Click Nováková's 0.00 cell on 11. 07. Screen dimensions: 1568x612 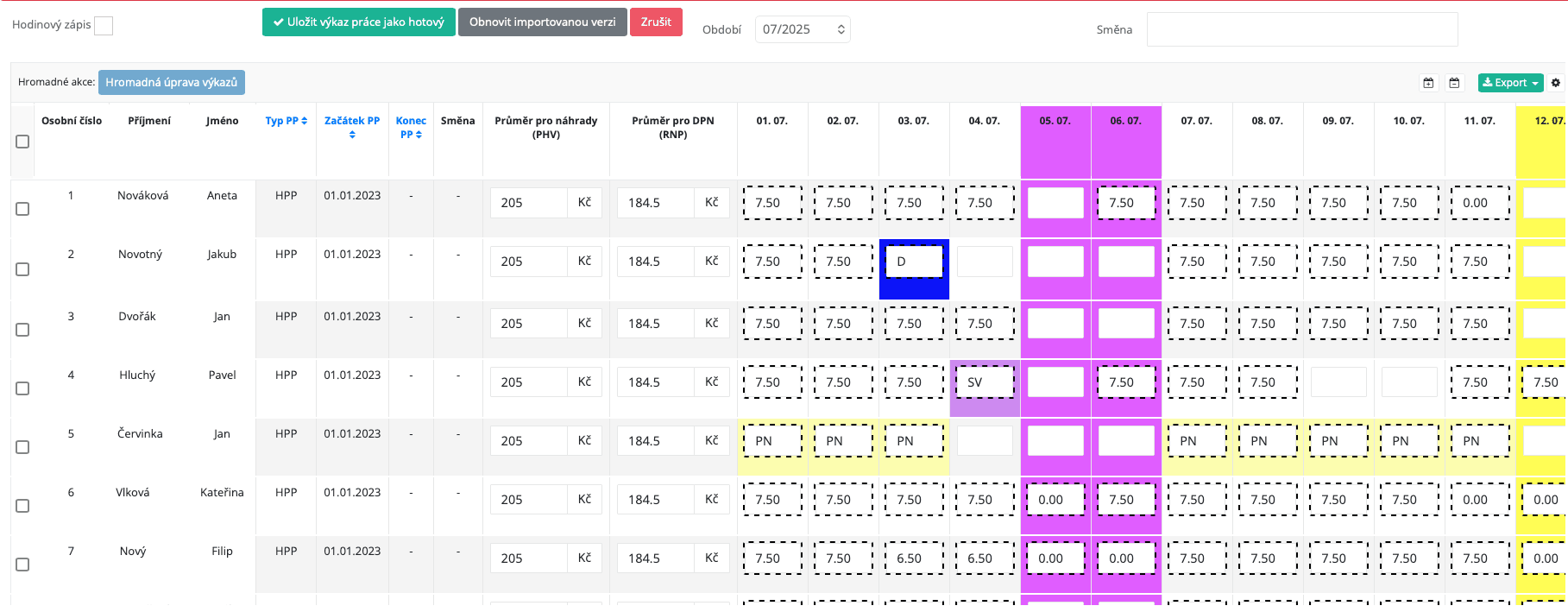tap(1480, 203)
